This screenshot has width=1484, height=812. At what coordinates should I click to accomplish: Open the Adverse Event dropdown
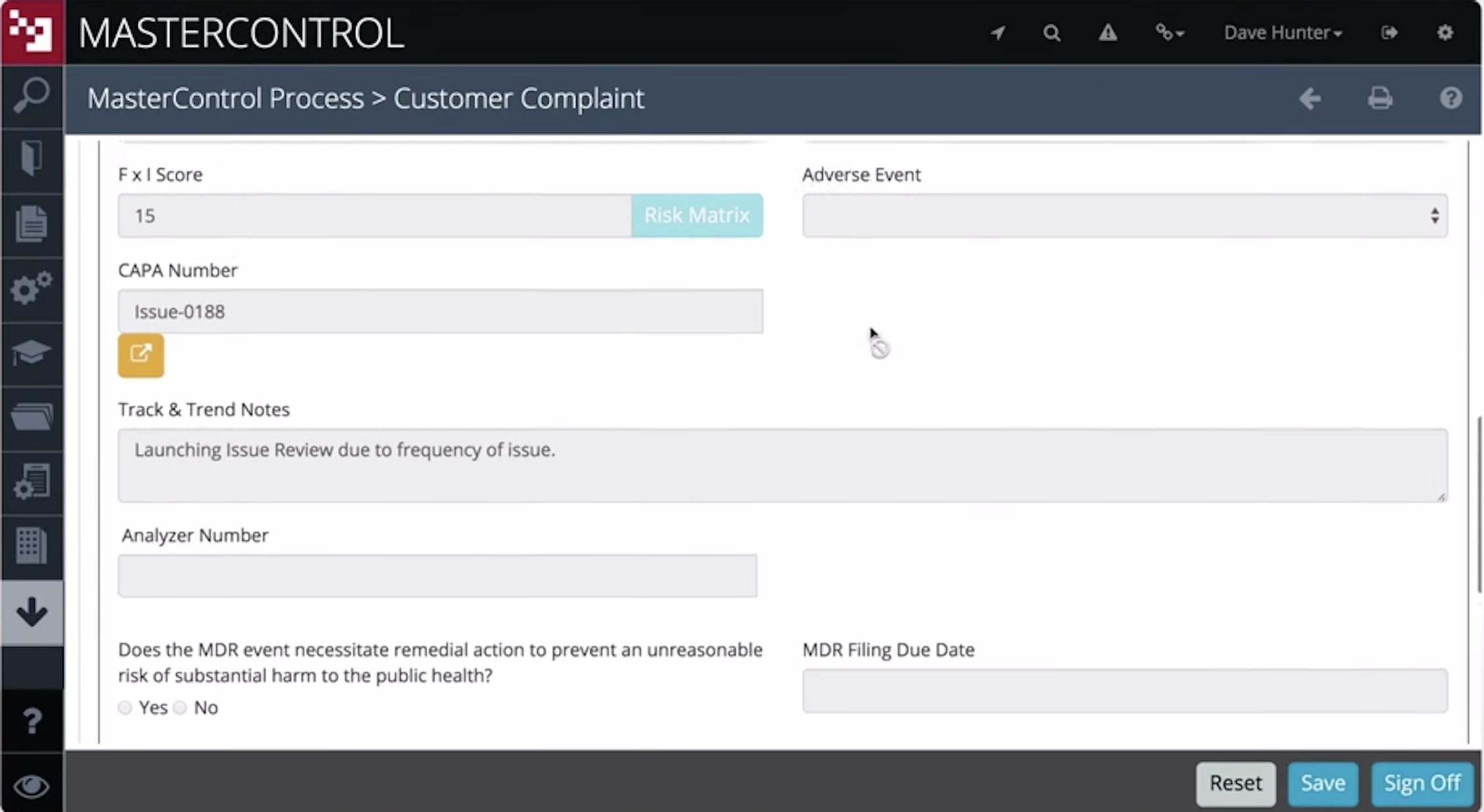(x=1124, y=215)
